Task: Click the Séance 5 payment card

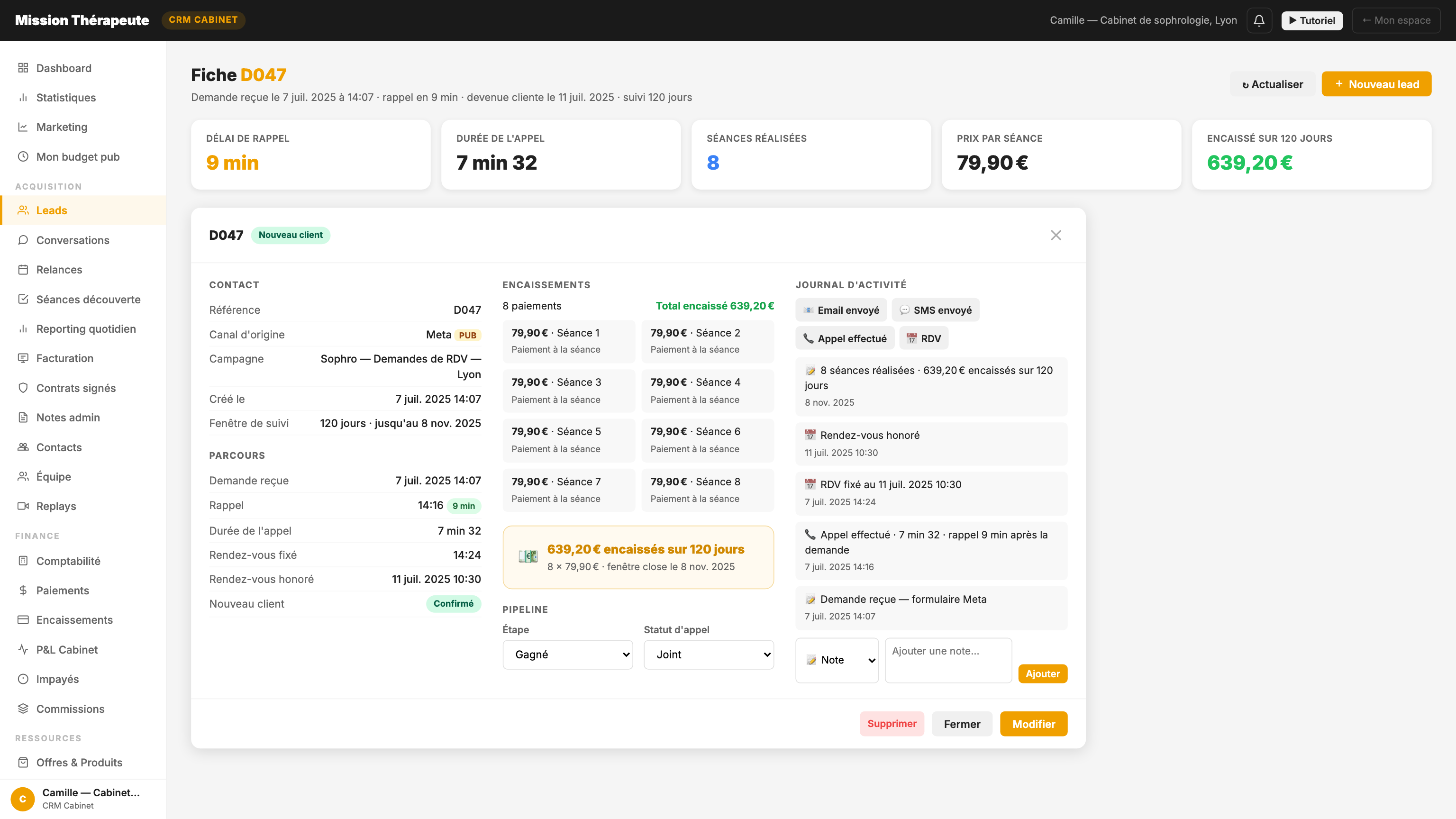Action: tap(569, 440)
